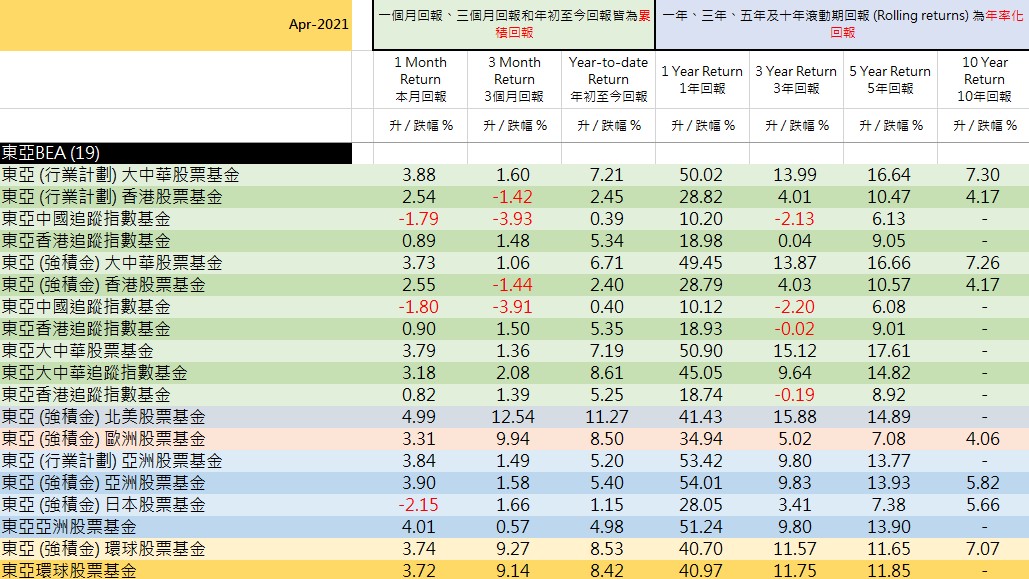Select fund name 東亞 (行業計劃) 大中華股票基金
1029x579 pixels.
(121, 175)
